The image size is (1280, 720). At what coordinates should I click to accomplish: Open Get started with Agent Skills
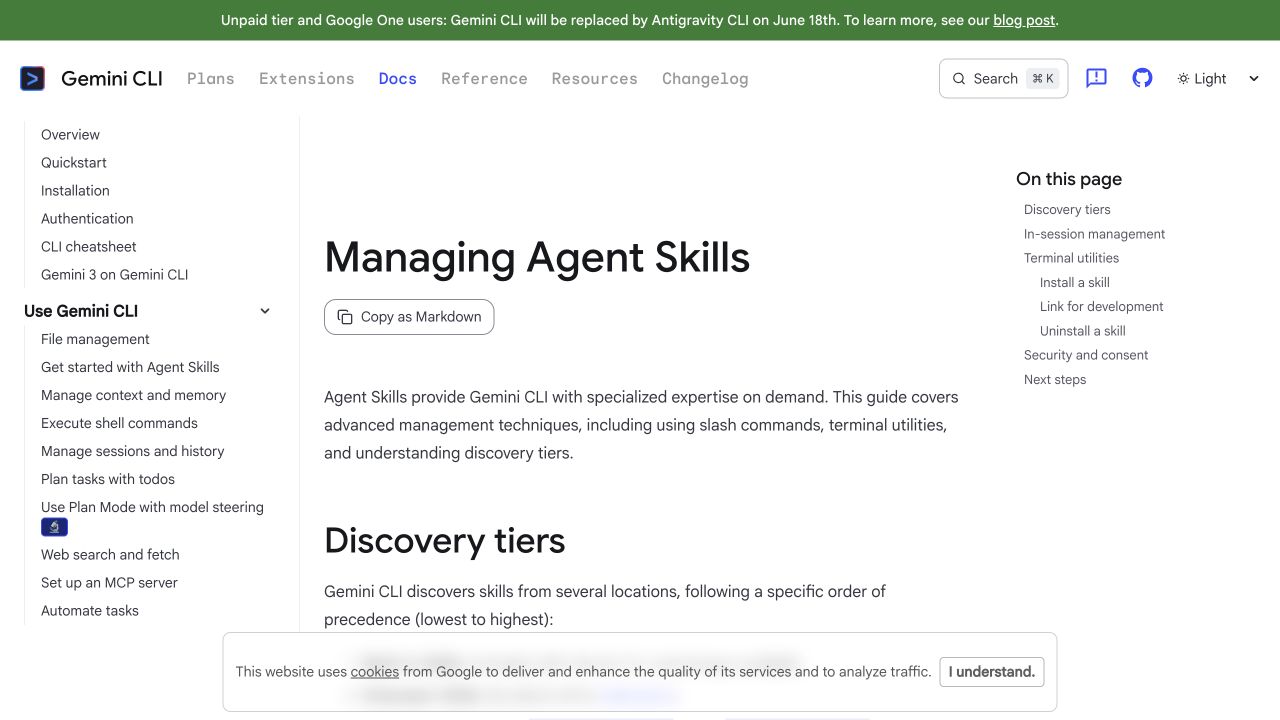[130, 368]
